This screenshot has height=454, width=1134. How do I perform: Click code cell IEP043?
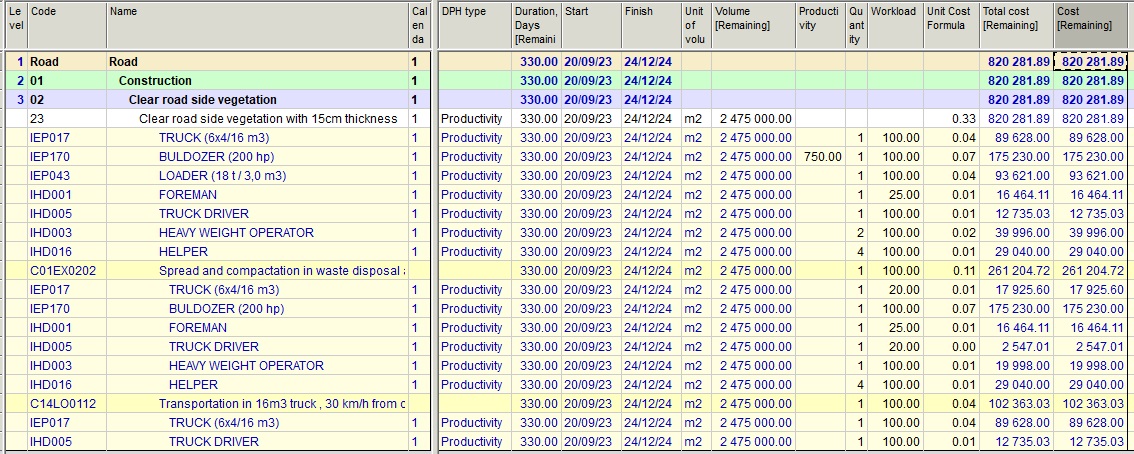pyautogui.click(x=67, y=176)
